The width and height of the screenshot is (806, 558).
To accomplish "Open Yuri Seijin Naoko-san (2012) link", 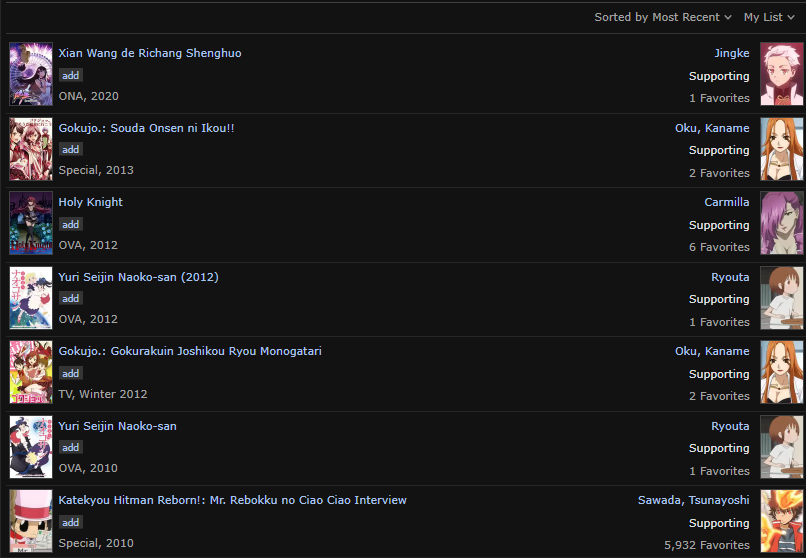I will click(138, 277).
